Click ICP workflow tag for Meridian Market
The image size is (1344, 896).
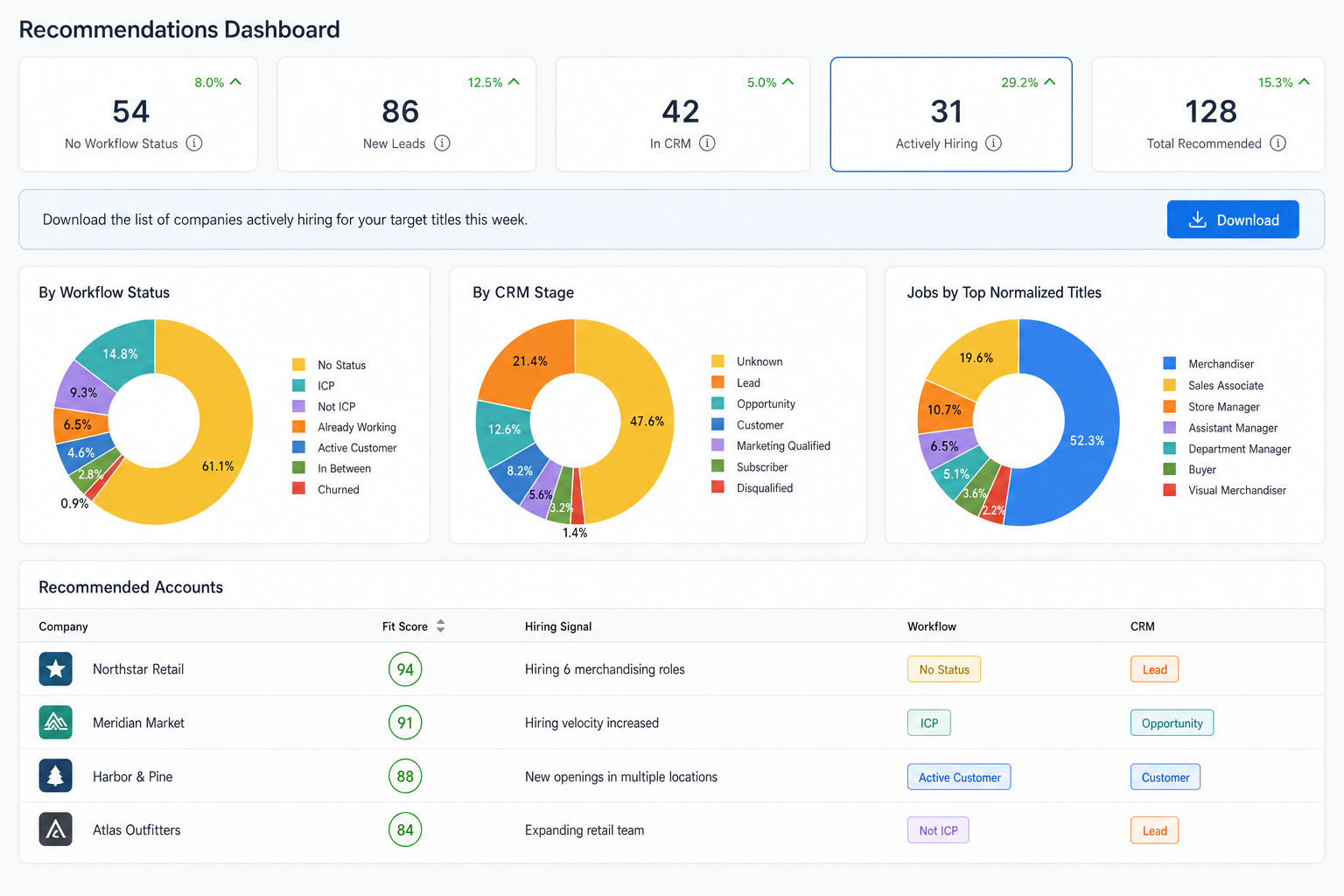point(929,723)
